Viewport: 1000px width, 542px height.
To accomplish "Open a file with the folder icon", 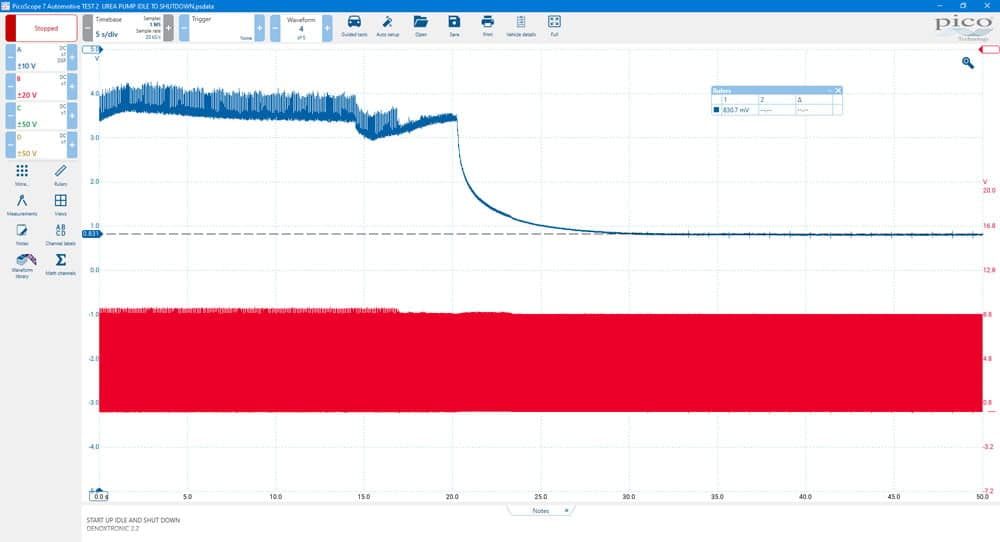I will pos(421,26).
